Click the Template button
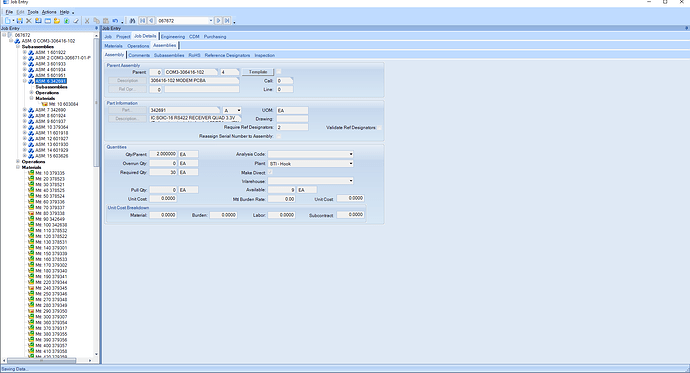Viewport: 690px width, 373px height. click(258, 72)
